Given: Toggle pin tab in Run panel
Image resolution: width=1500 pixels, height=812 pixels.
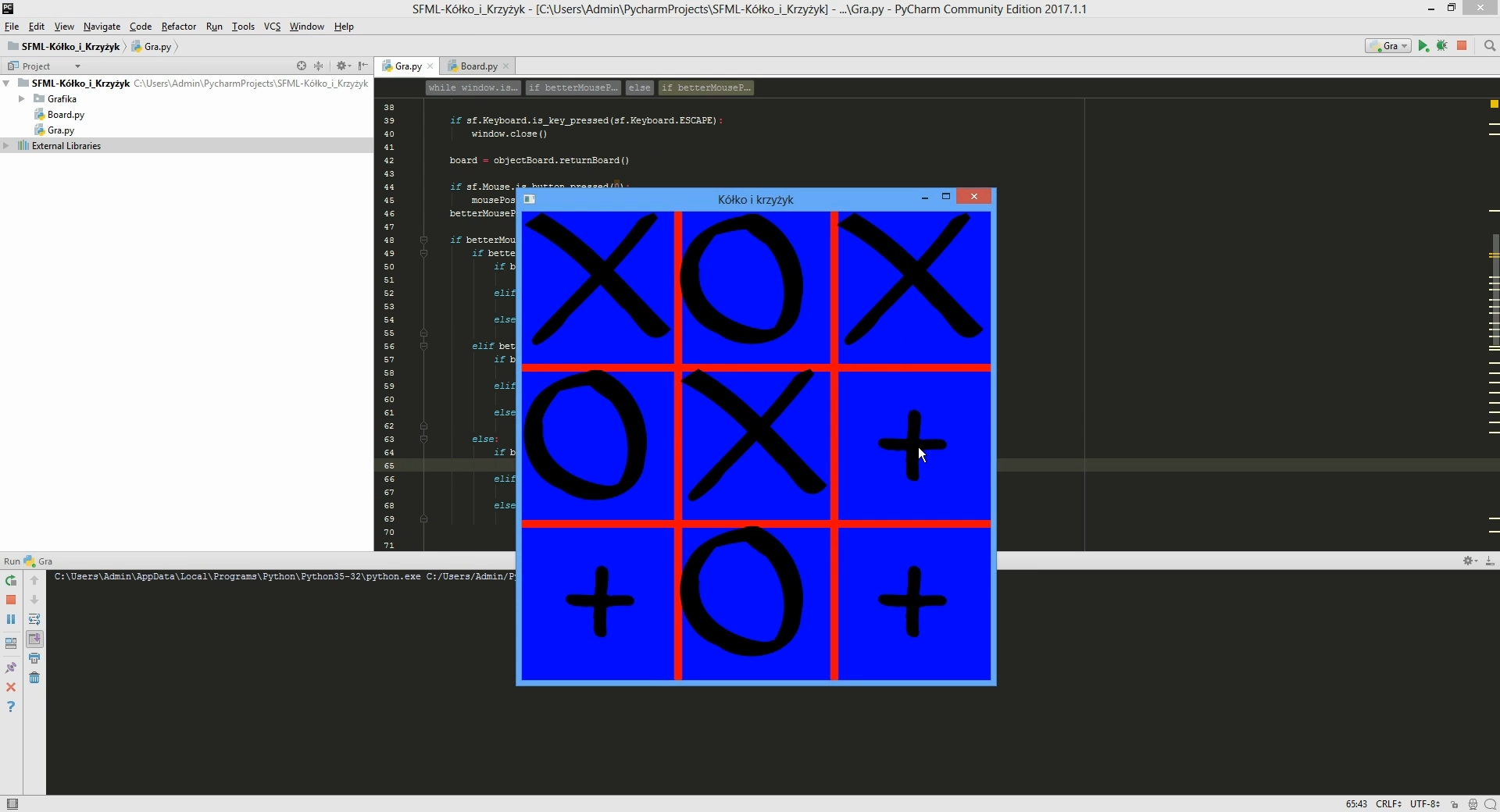Looking at the screenshot, I should coord(11,668).
